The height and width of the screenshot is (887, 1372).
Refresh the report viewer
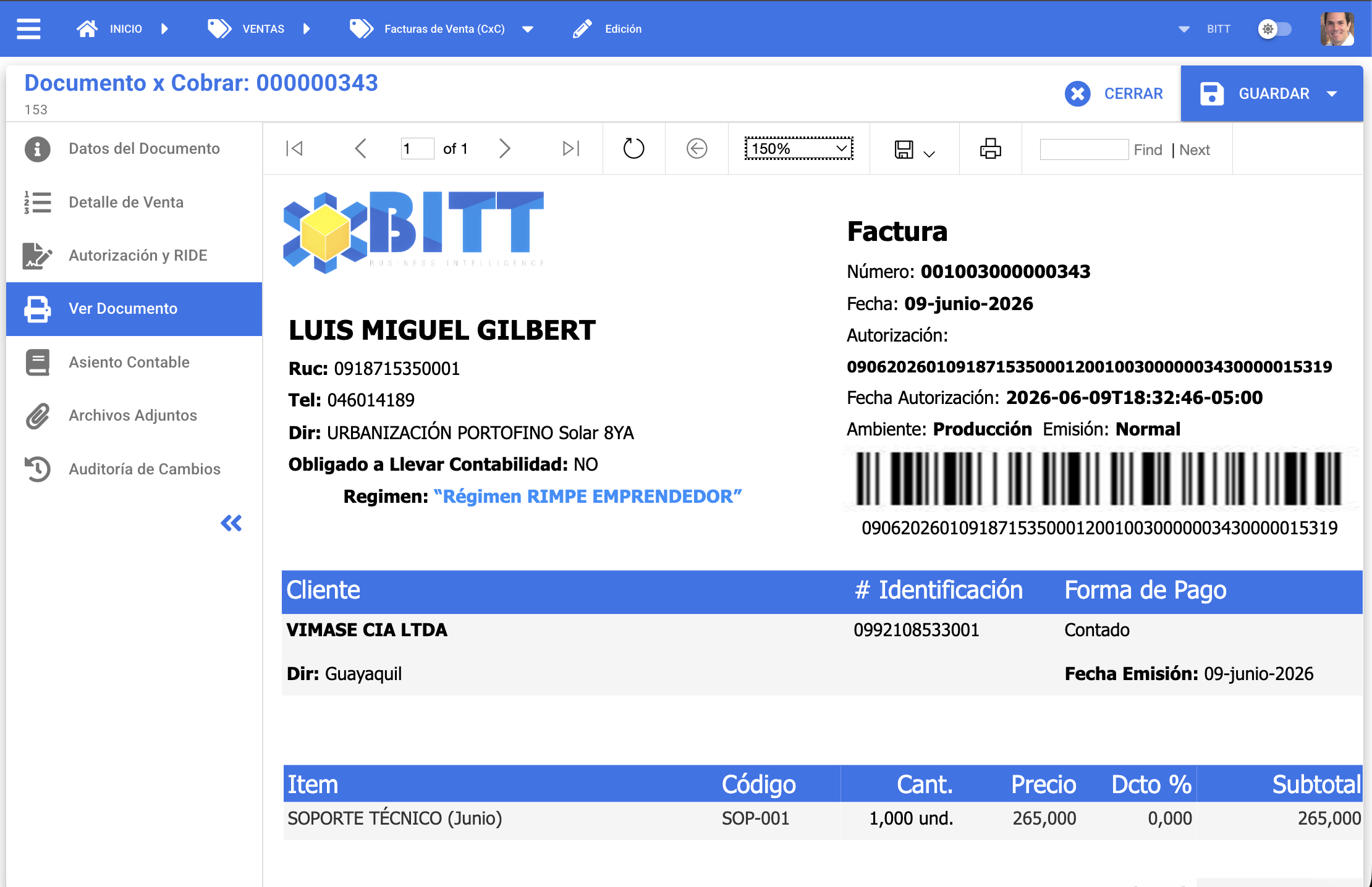pyautogui.click(x=633, y=148)
